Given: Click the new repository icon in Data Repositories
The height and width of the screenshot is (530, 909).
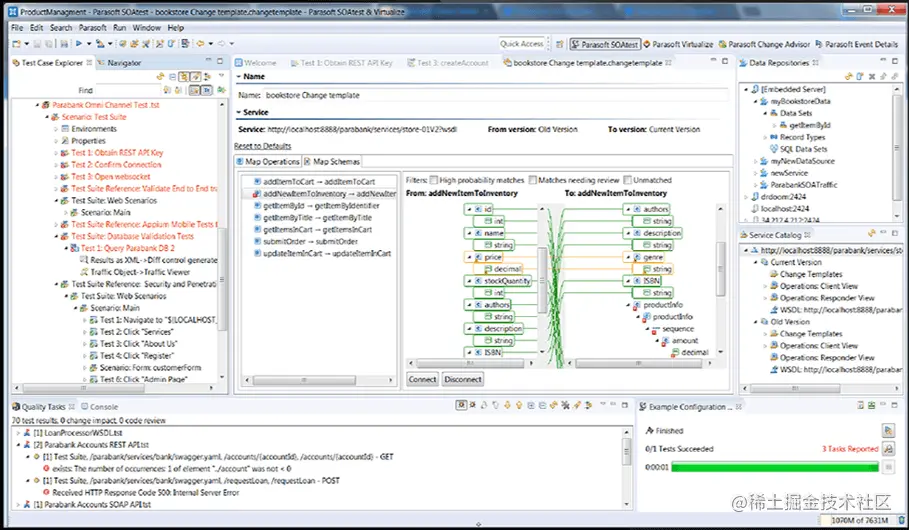Looking at the screenshot, I should point(860,76).
